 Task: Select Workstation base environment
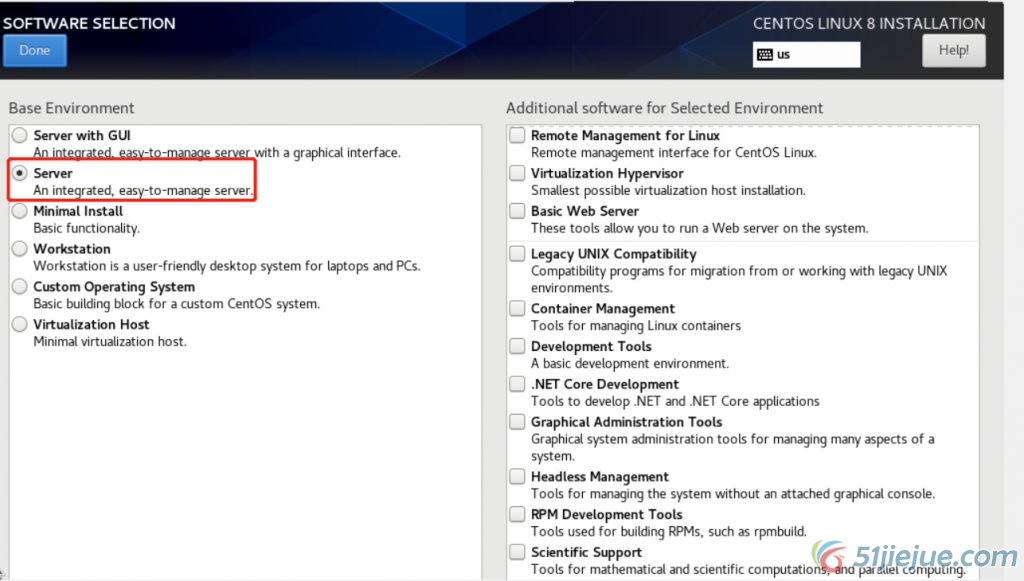click(20, 249)
